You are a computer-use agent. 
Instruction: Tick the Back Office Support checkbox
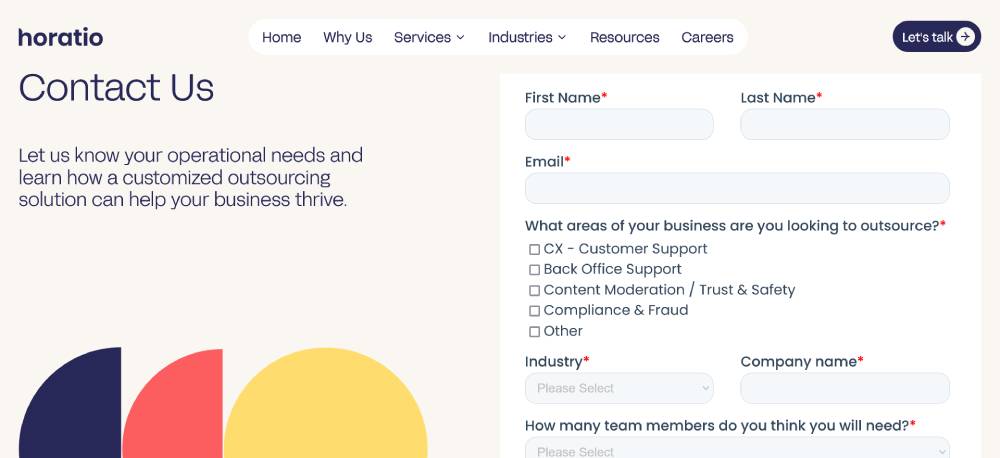pos(534,270)
